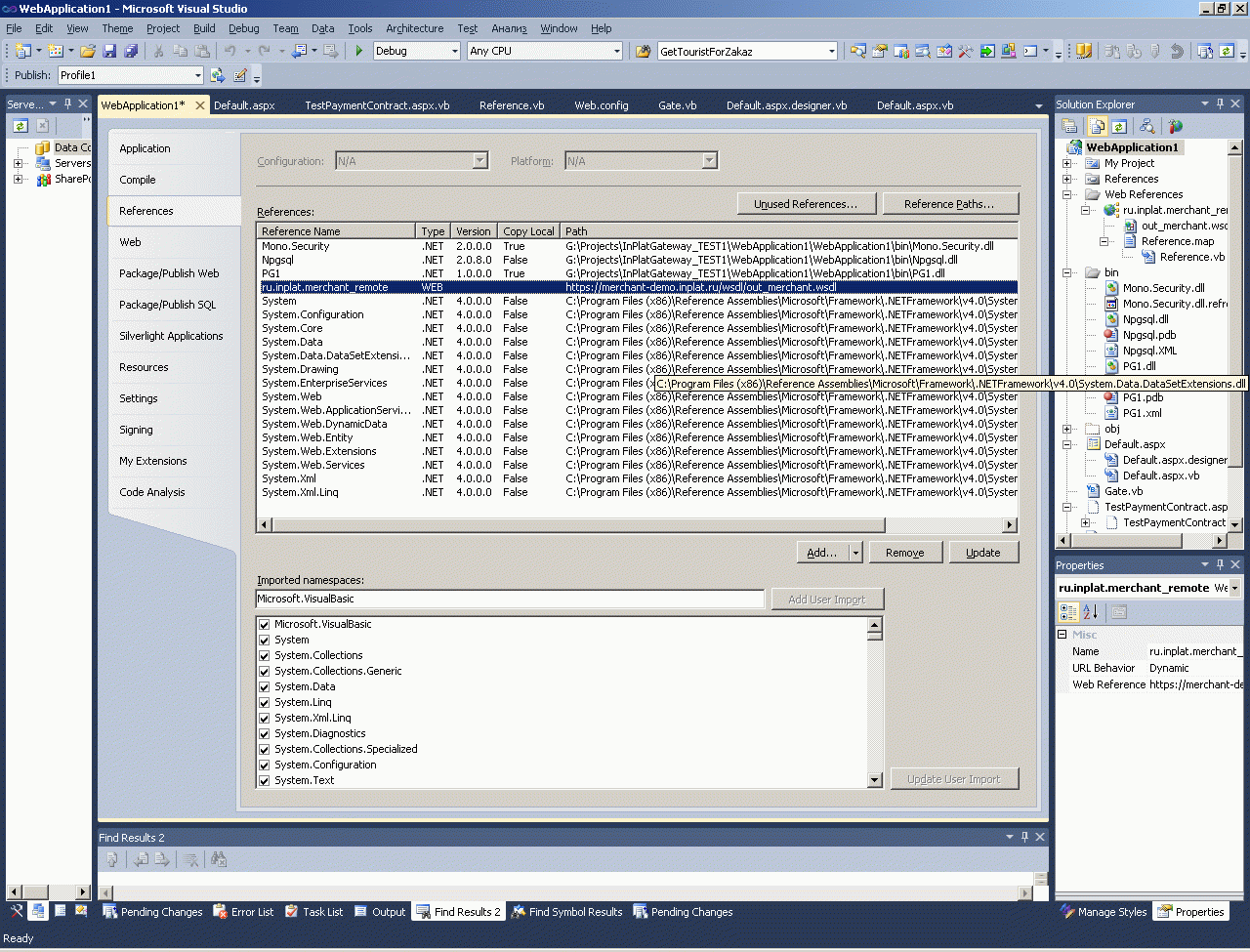Click the Start Page toolbar icon

pyautogui.click(x=987, y=51)
